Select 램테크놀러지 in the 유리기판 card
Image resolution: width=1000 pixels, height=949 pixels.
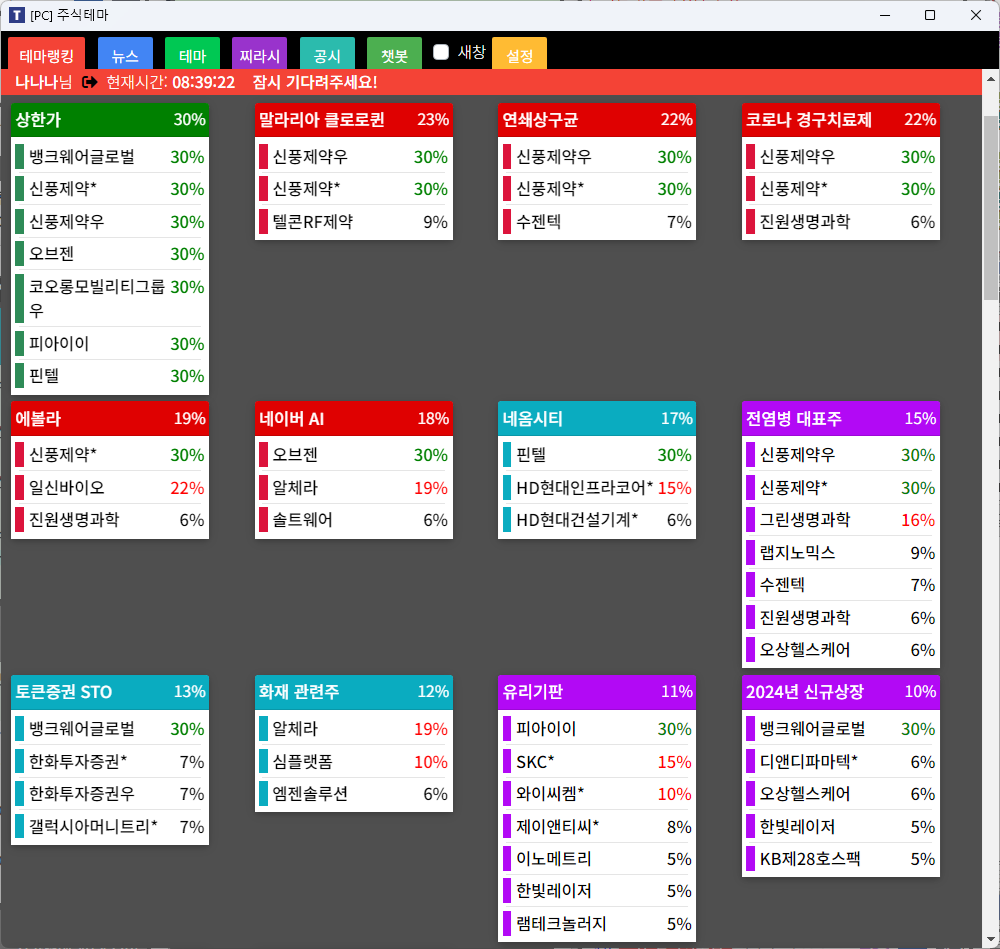pyautogui.click(x=597, y=924)
